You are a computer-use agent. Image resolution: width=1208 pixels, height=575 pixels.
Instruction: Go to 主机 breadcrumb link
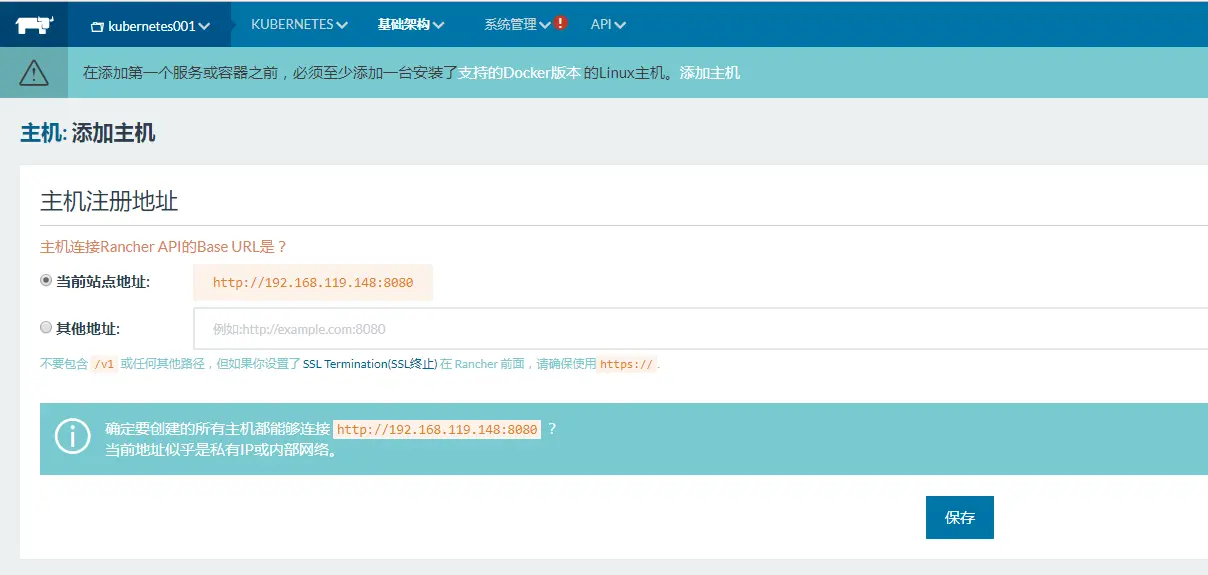[41, 133]
